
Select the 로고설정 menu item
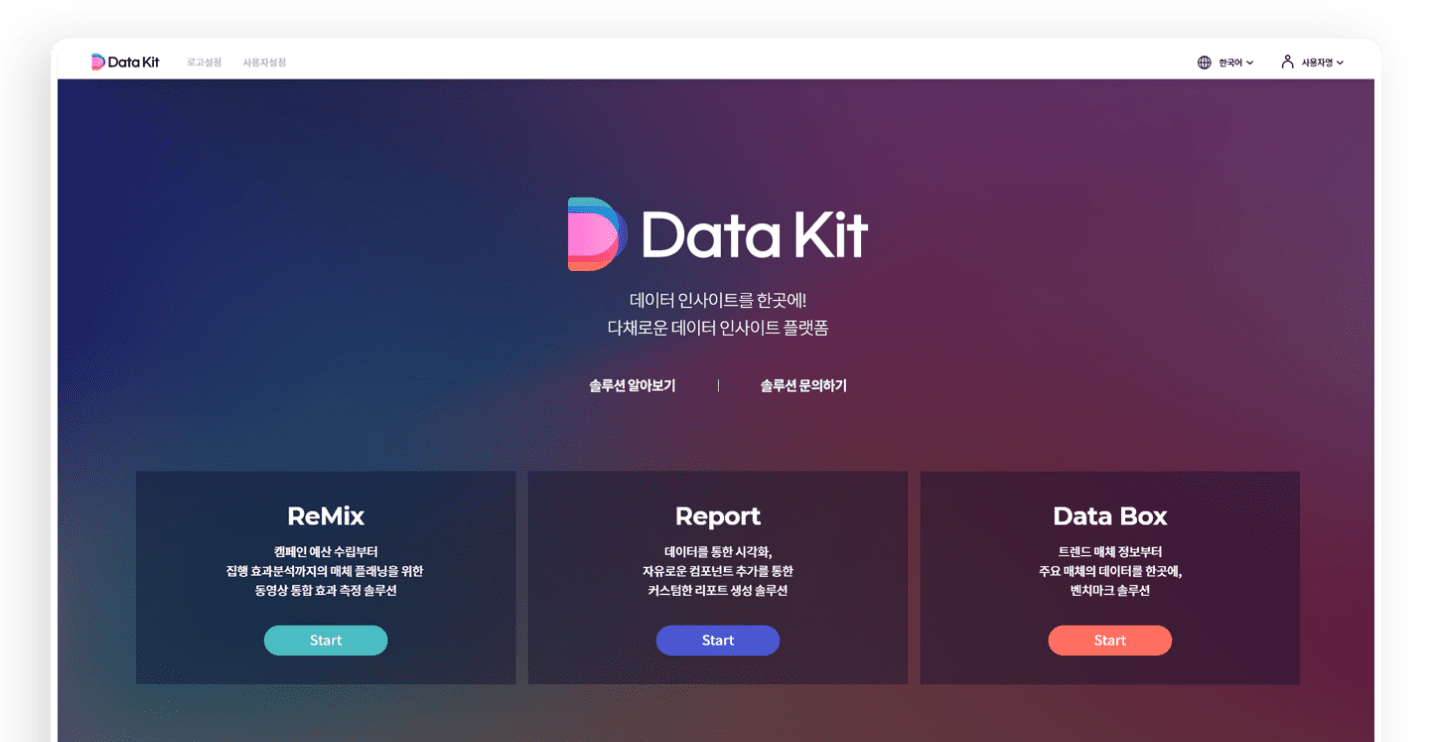202,61
